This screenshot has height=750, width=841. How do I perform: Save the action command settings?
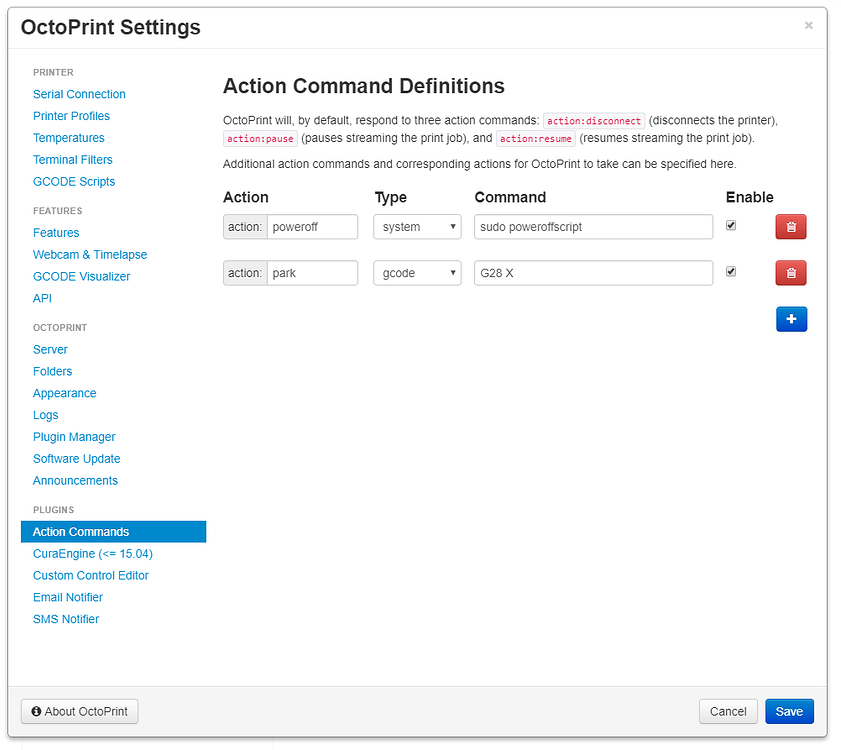click(x=789, y=711)
